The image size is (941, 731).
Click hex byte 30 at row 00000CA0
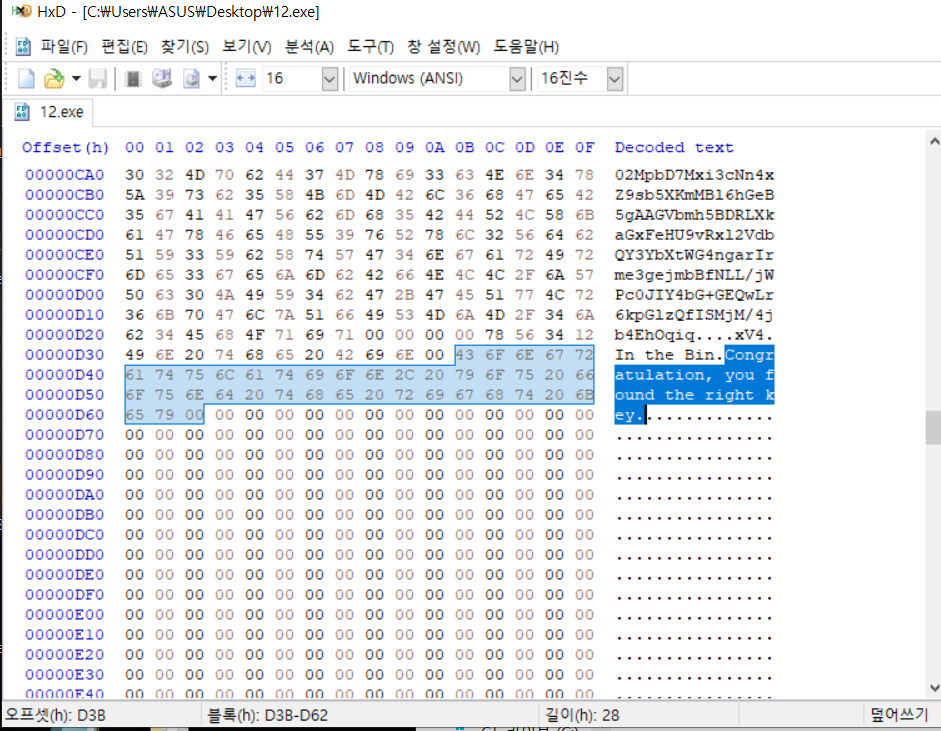pos(134,175)
